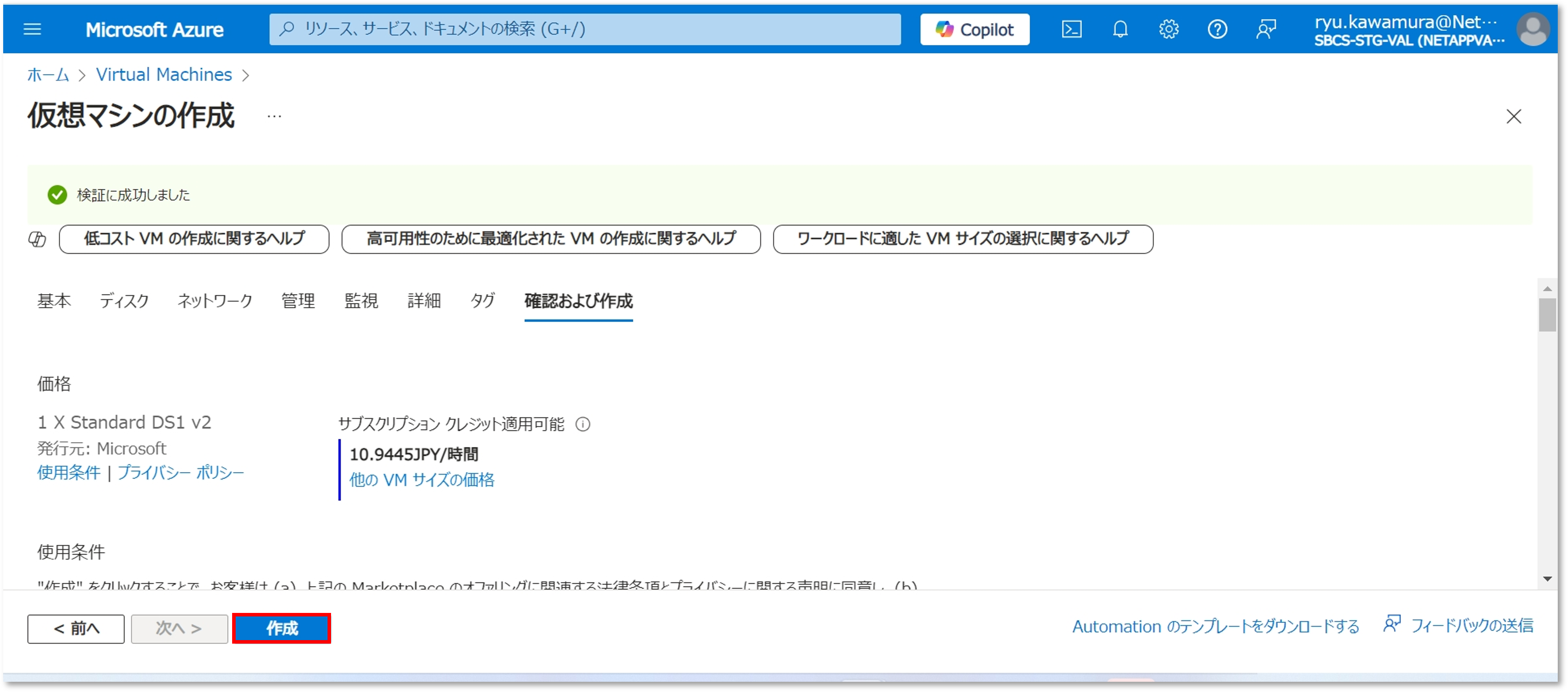This screenshot has width=1568, height=692.
Task: Navigate to Virtual Machines breadcrumb
Action: 164,74
